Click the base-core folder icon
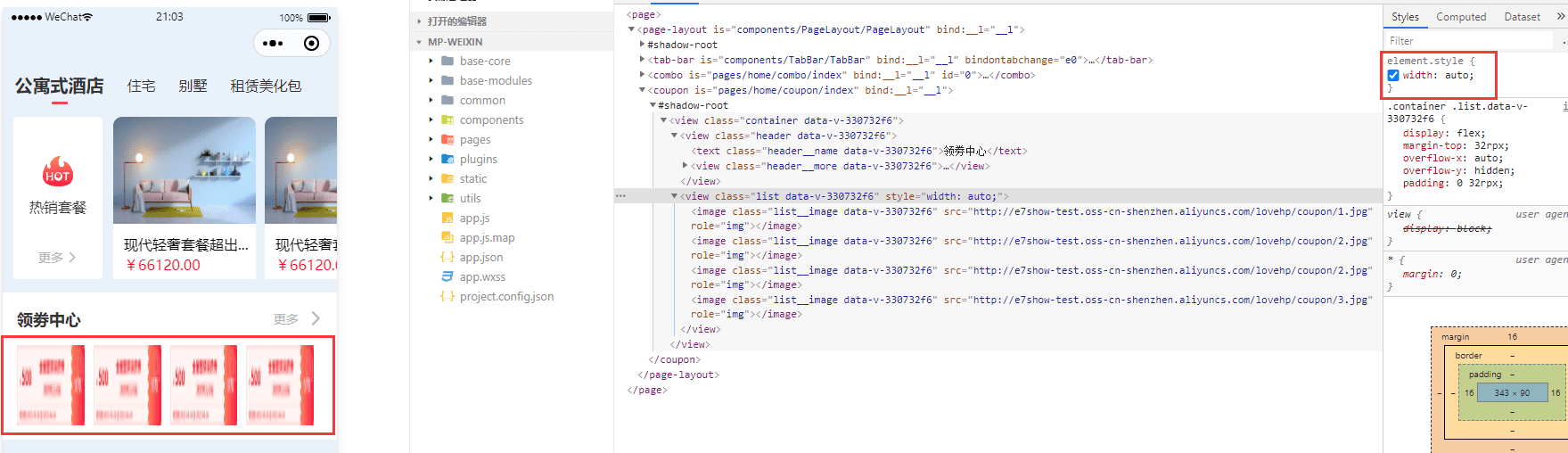The width and height of the screenshot is (1568, 453). [x=447, y=61]
